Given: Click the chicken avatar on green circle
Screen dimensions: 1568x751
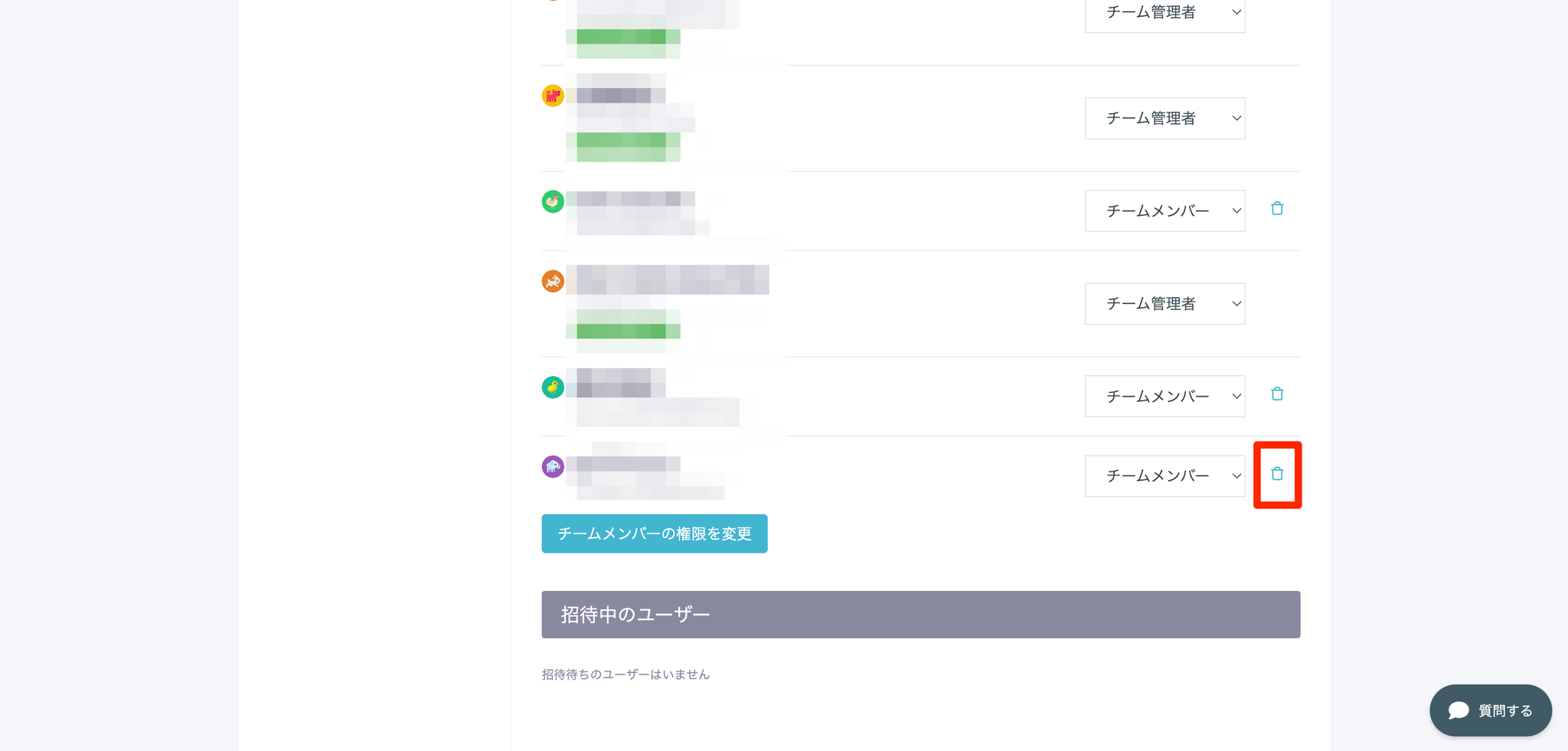Looking at the screenshot, I should 553,201.
